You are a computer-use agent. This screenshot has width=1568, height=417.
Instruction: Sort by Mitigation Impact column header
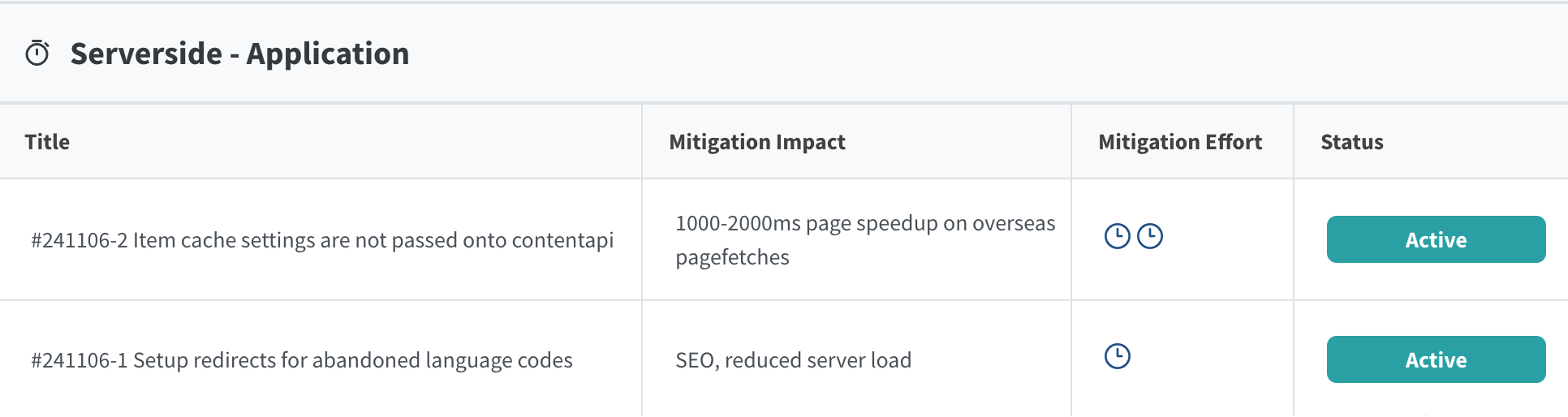pos(757,142)
